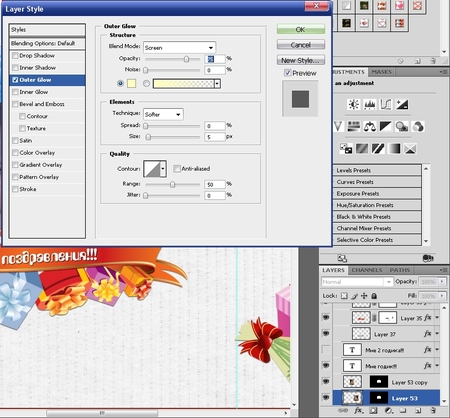Viewport: 450px width, 418px height.
Task: Click Add layer mask icon
Action: click(373, 410)
